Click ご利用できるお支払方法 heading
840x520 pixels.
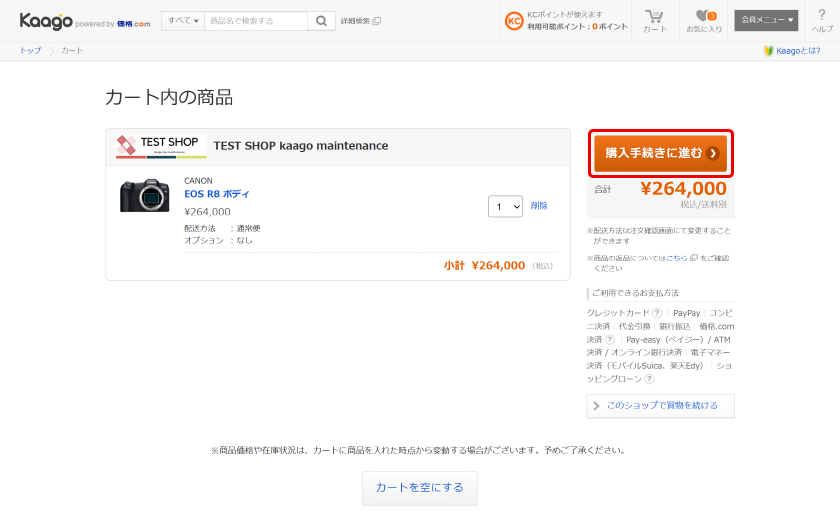click(635, 293)
